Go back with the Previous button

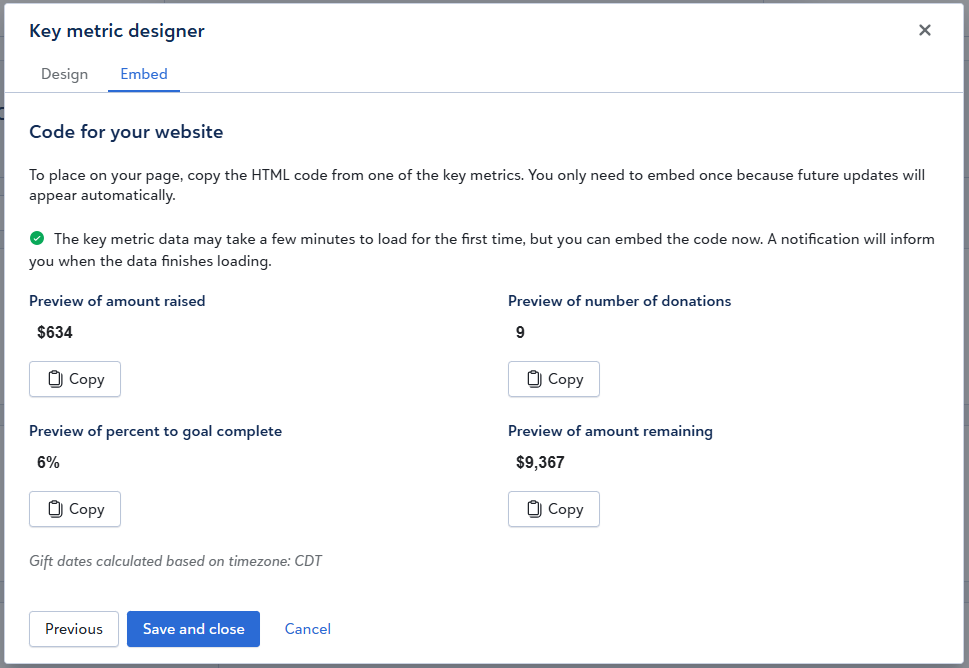pyautogui.click(x=74, y=629)
